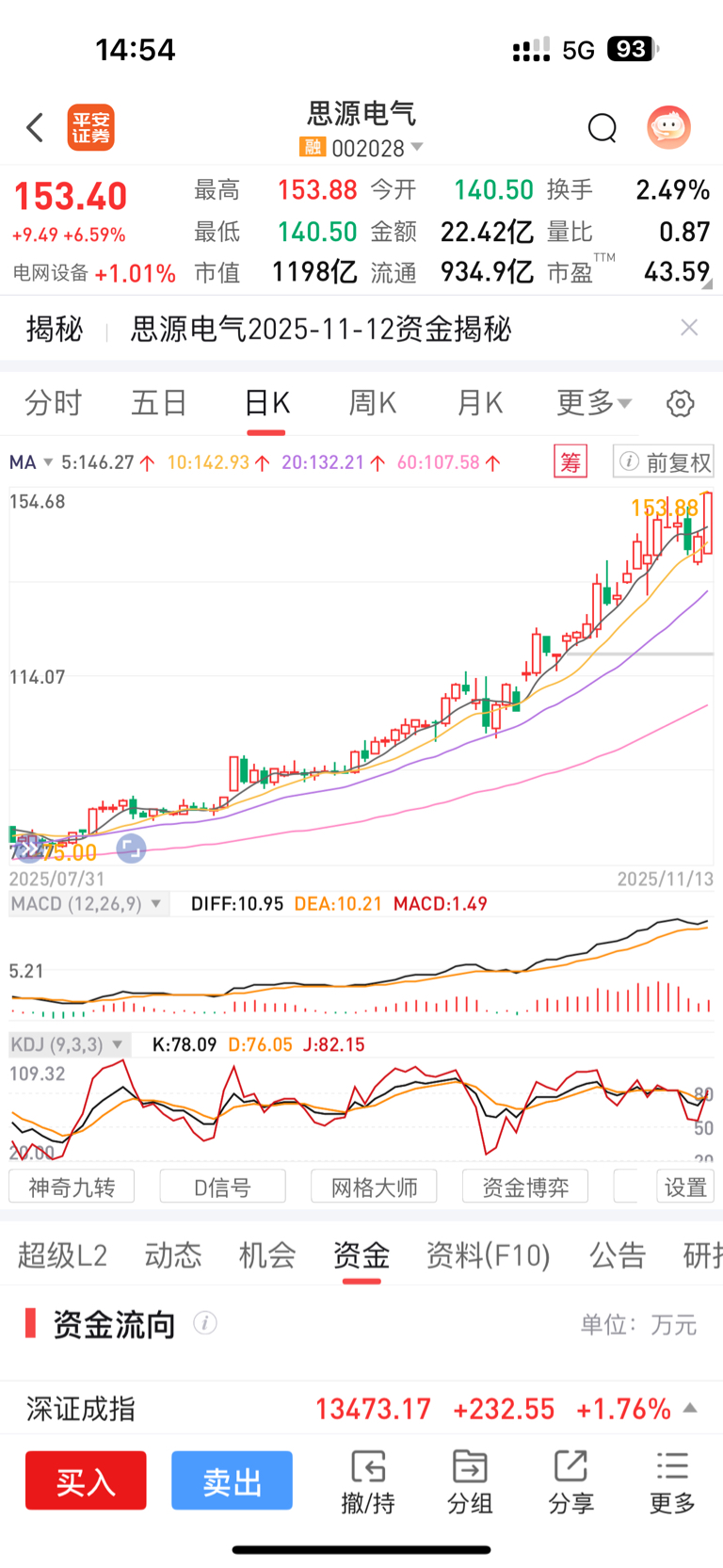The image size is (723, 1568).
Task: Close the 揭秘 banner with X
Action: pos(689,328)
